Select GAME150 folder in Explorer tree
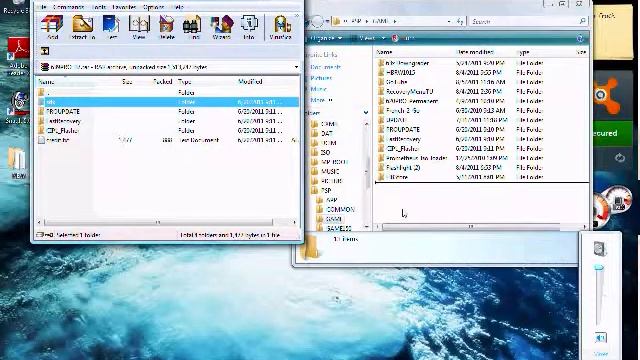 339,229
